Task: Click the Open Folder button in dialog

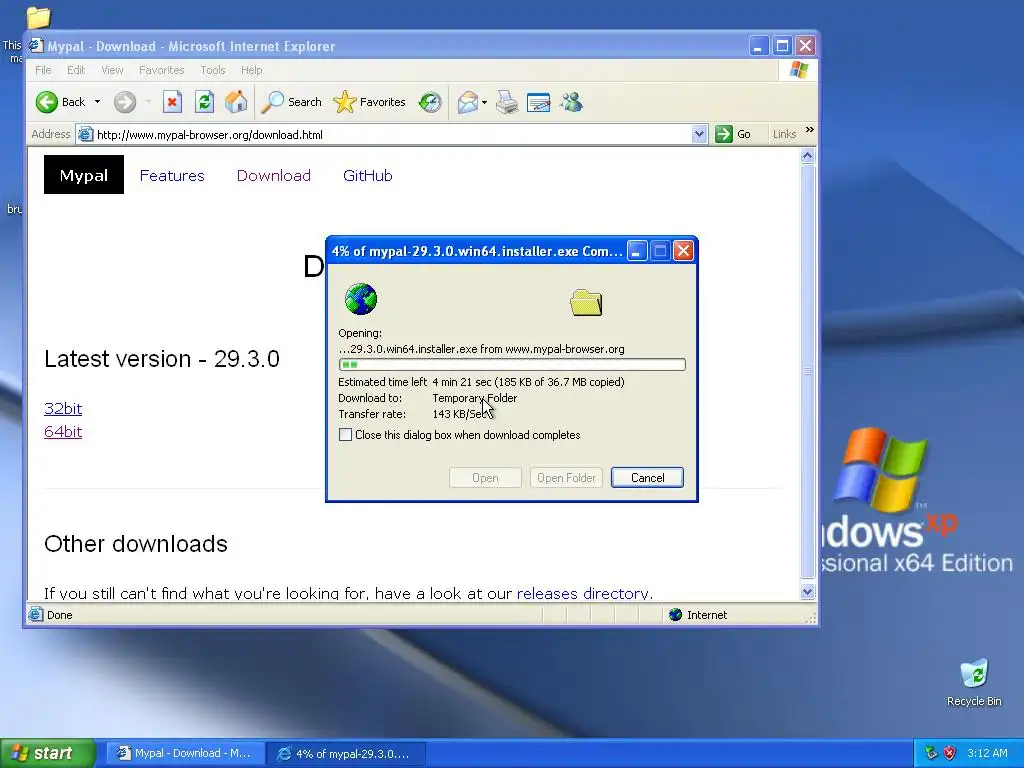Action: coord(566,477)
